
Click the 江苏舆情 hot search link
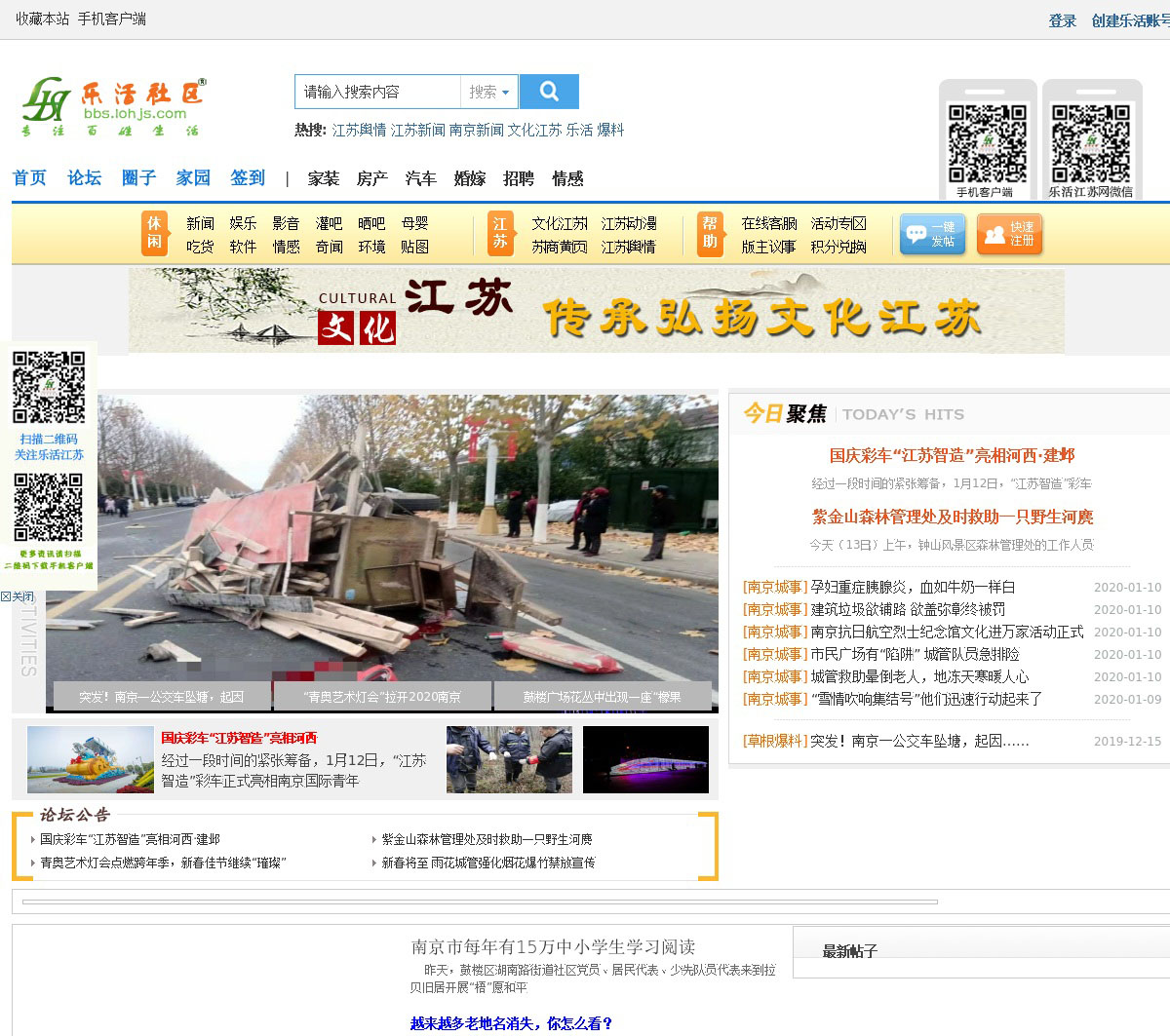tap(360, 130)
